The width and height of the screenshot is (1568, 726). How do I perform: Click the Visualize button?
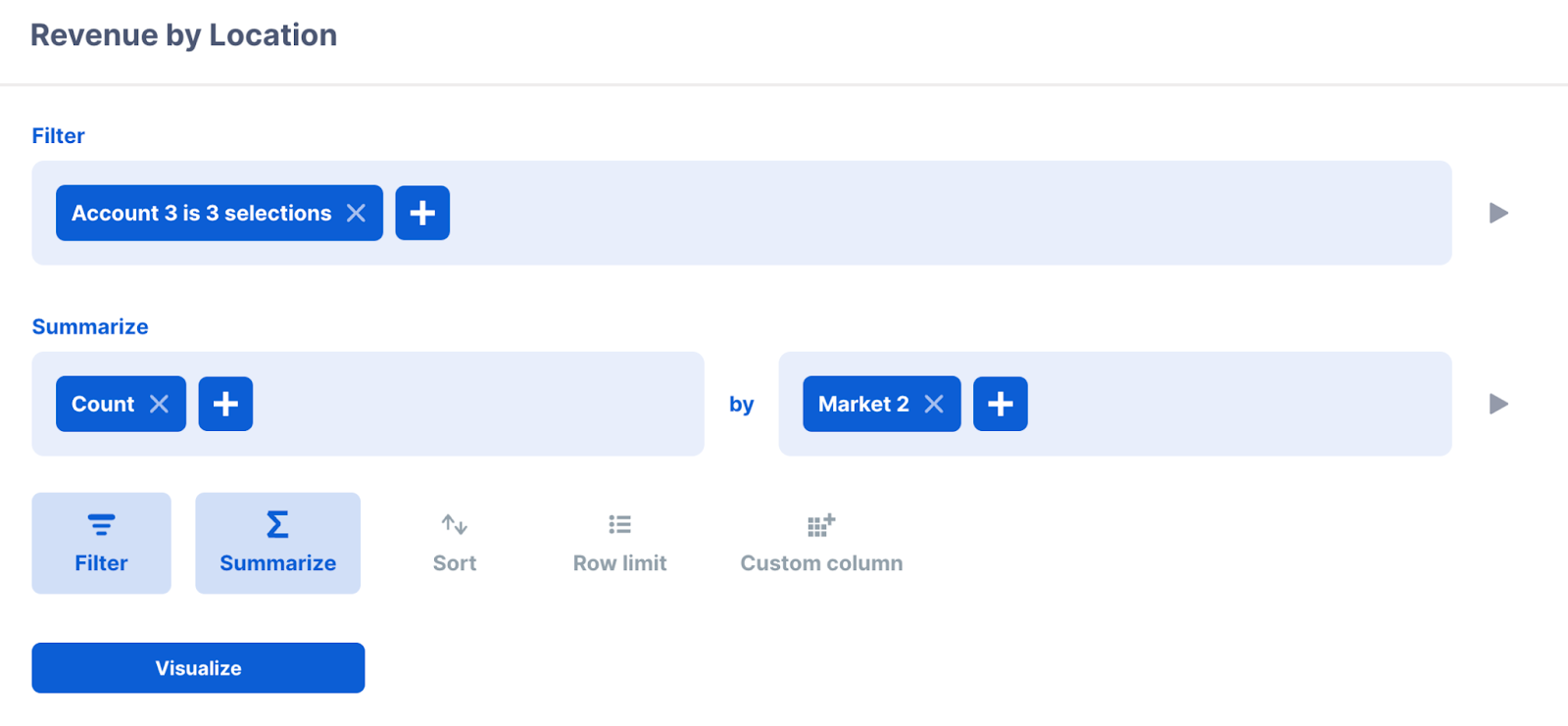click(x=198, y=668)
